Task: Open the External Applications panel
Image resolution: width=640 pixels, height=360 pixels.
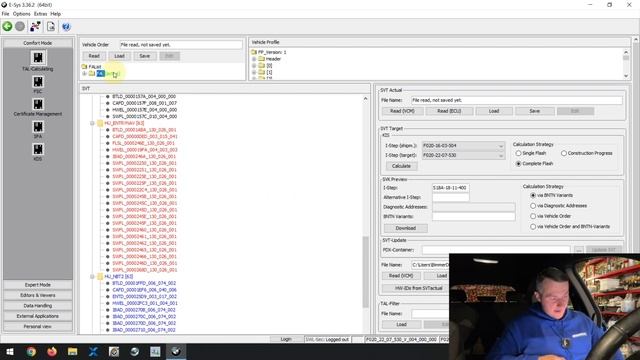Action: point(38,316)
